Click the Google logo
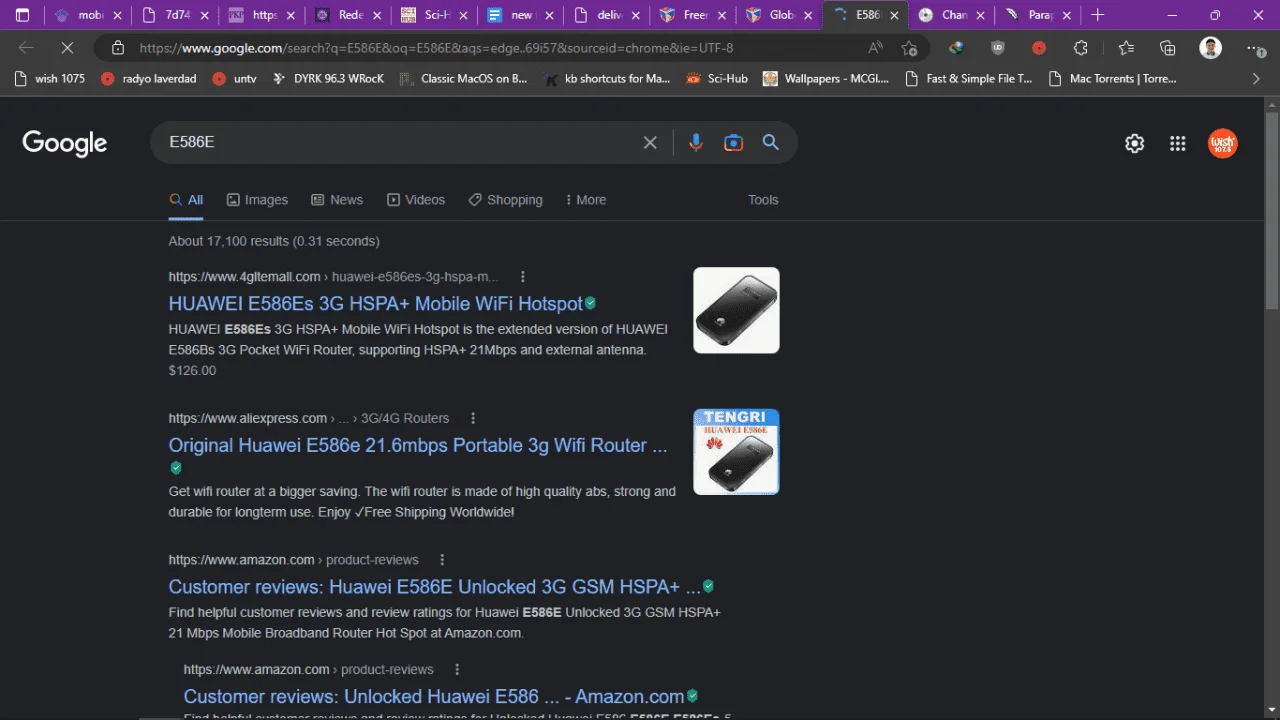 [x=65, y=143]
